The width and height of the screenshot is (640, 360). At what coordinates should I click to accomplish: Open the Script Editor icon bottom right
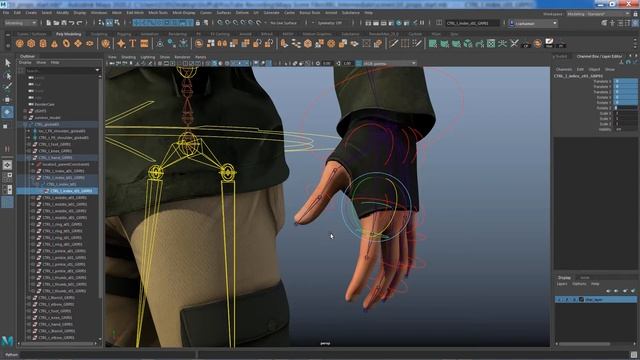(x=633, y=355)
